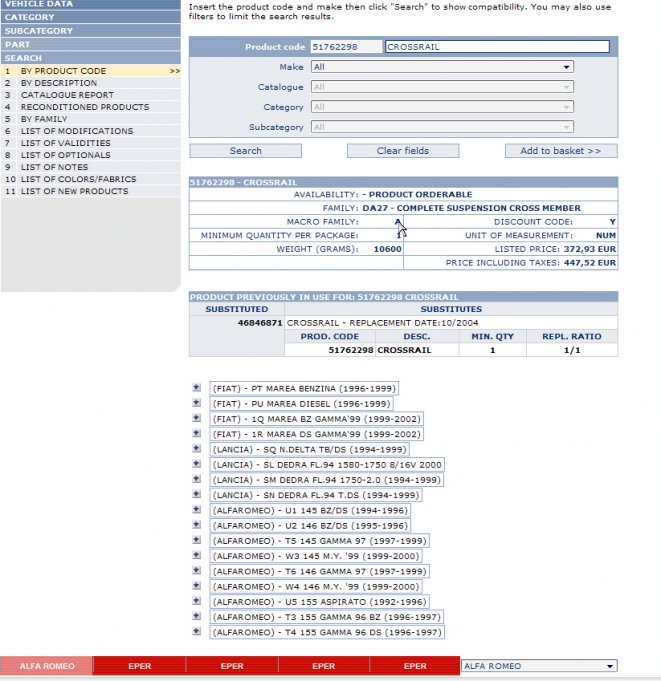Click the double-arrow next to BY PRODUCT CODE
This screenshot has height=681, width=661.
(174, 72)
